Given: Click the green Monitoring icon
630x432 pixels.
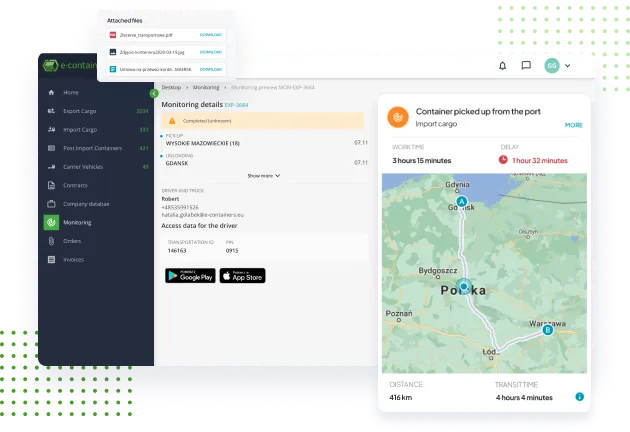Looking at the screenshot, I should coord(51,222).
